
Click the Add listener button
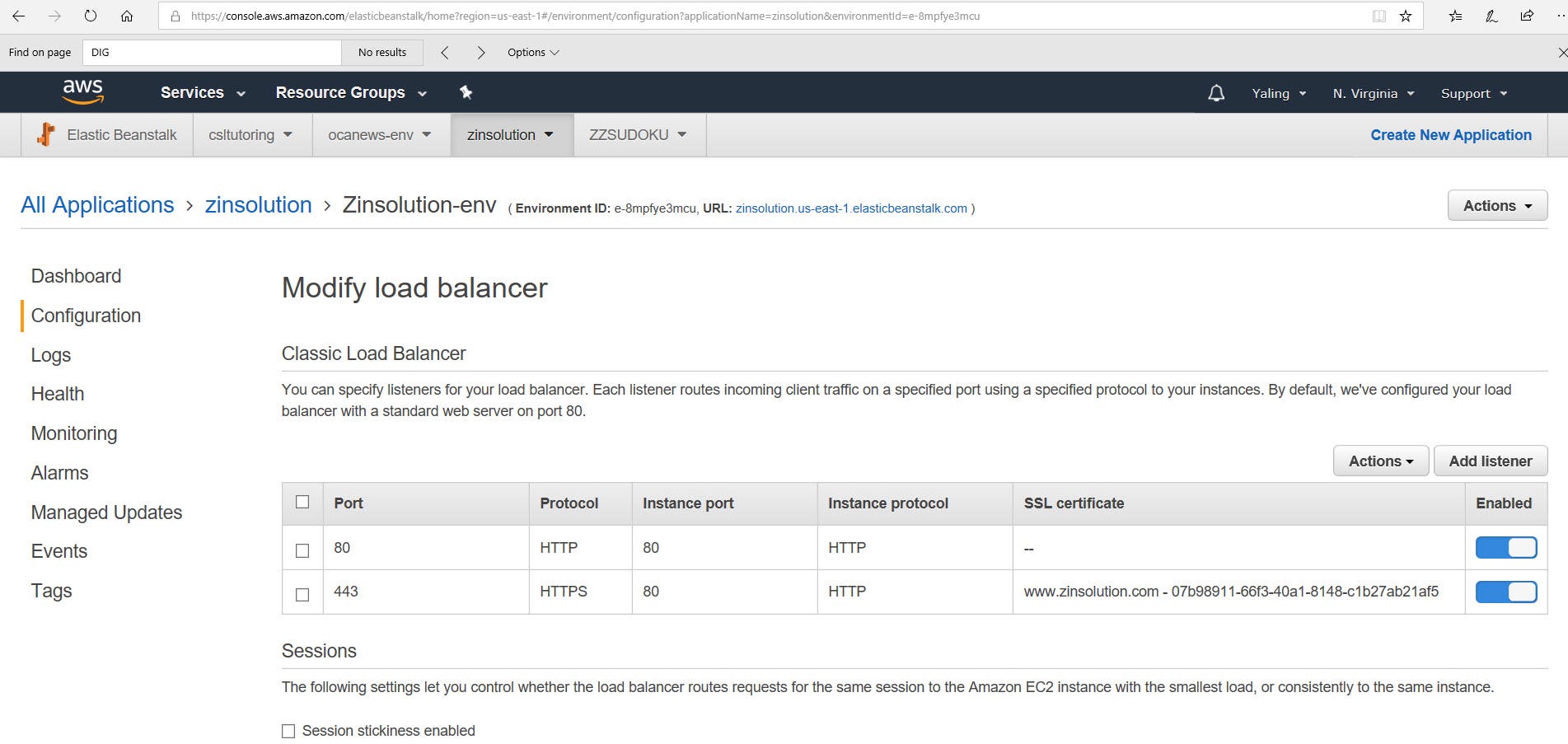[x=1491, y=461]
